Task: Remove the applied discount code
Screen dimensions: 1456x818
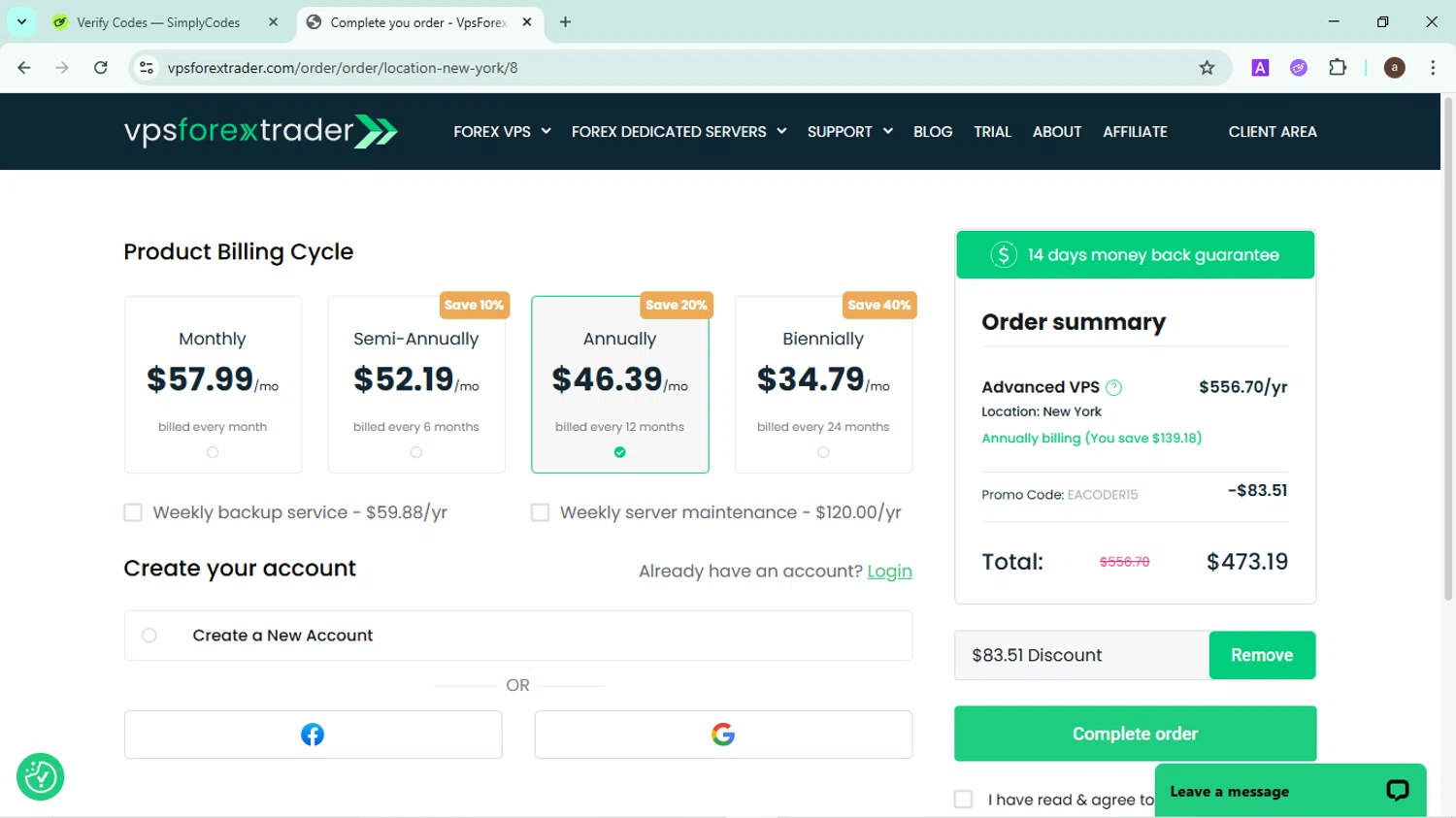Action: 1262,655
